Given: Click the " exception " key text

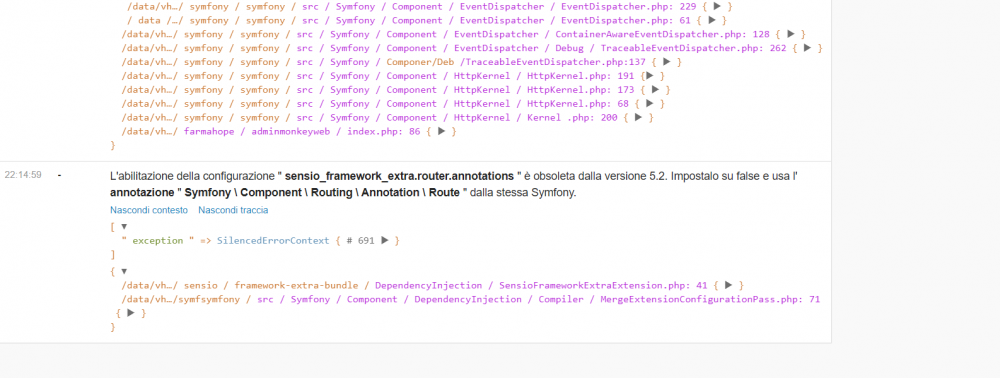Looking at the screenshot, I should [159, 241].
